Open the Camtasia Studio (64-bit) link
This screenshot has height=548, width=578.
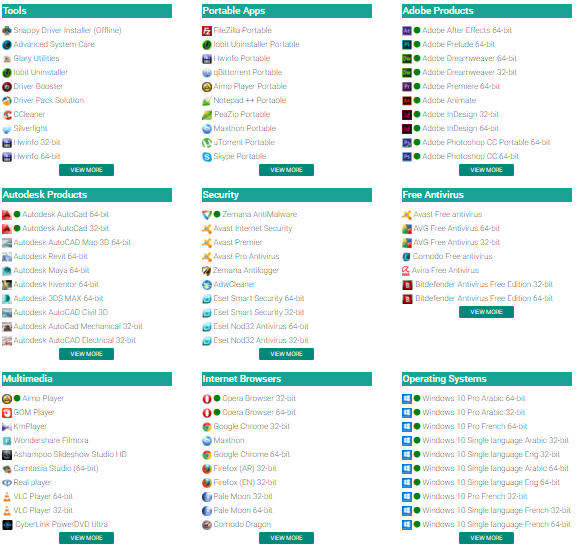(56, 468)
